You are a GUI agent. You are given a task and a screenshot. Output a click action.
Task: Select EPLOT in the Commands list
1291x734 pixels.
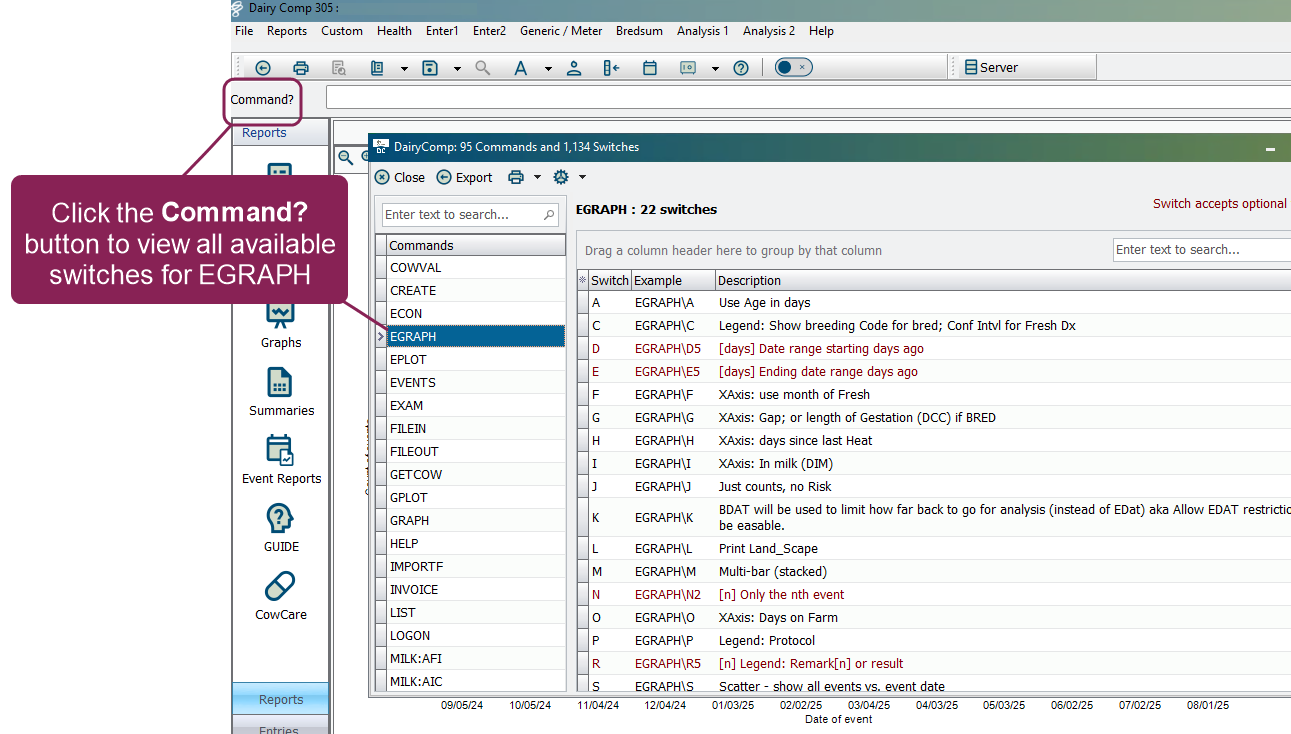(408, 360)
